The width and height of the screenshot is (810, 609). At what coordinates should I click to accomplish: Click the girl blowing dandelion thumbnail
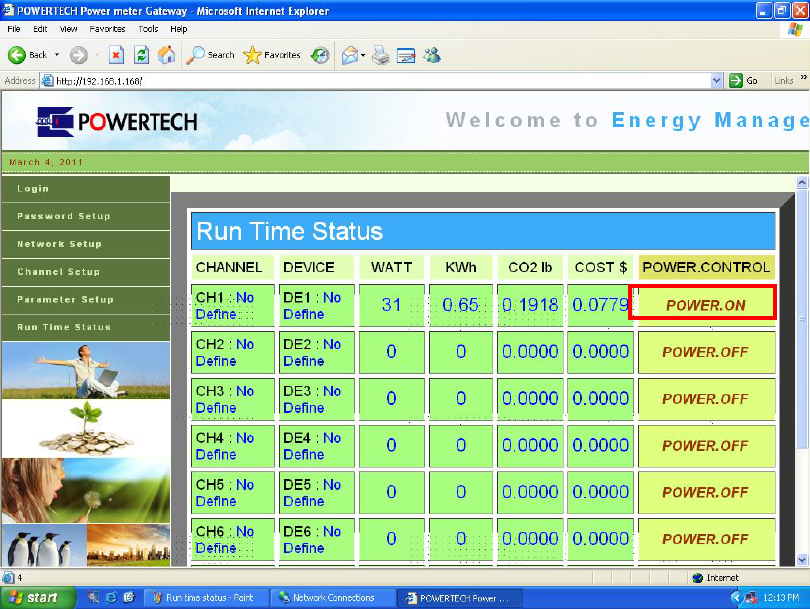coord(86,491)
